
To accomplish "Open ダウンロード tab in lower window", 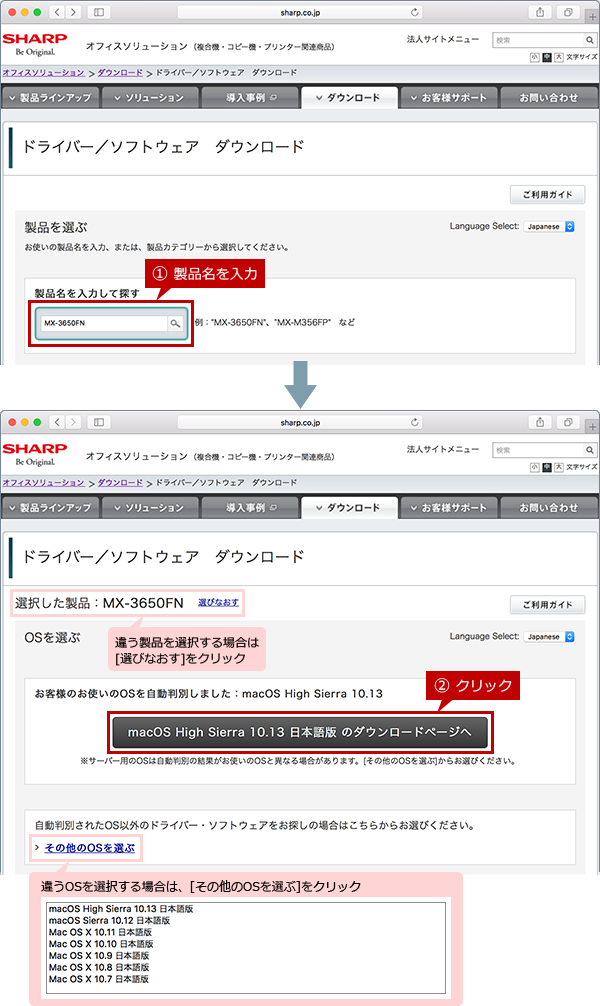I will [x=349, y=507].
